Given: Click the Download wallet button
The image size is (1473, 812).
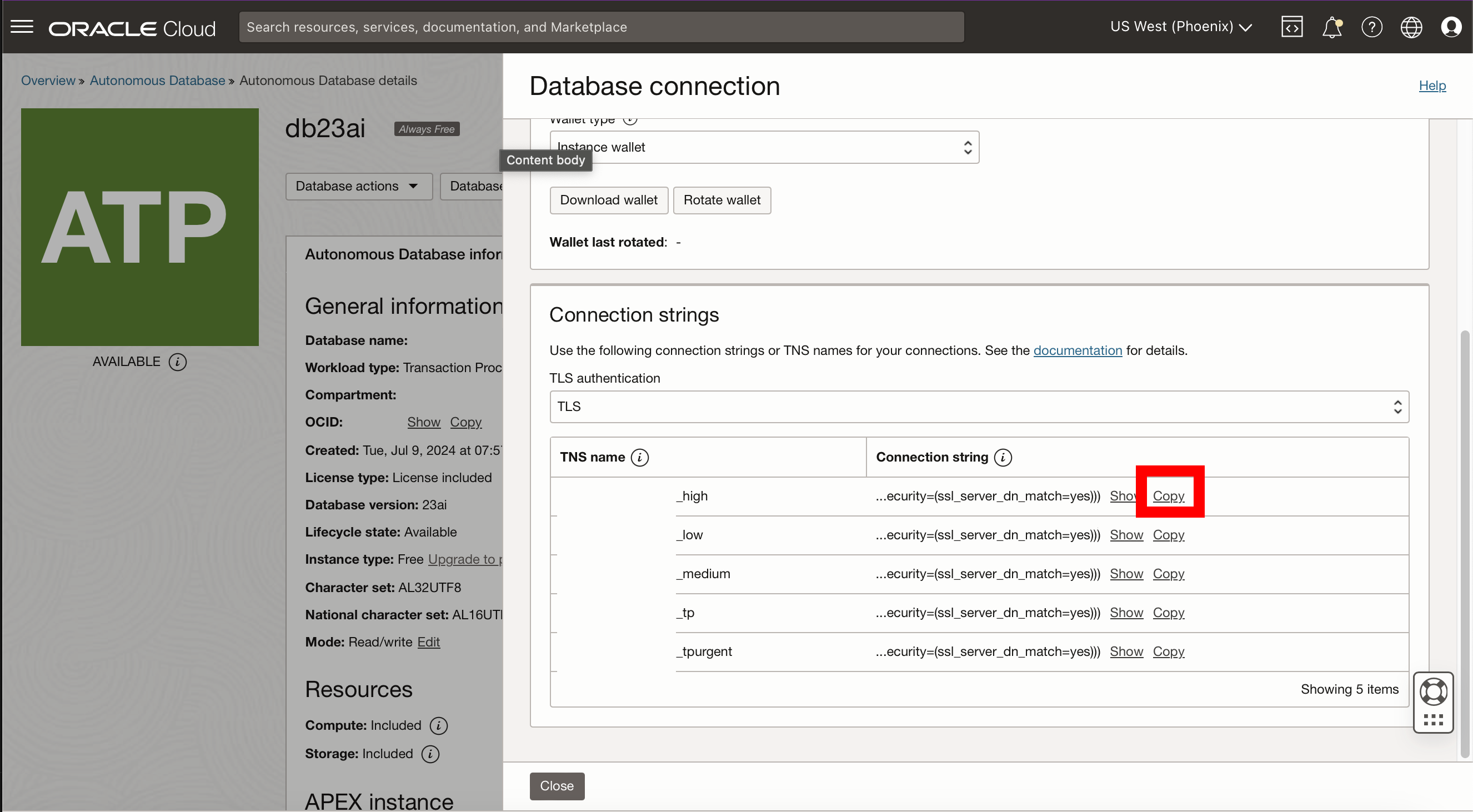Looking at the screenshot, I should tap(609, 200).
